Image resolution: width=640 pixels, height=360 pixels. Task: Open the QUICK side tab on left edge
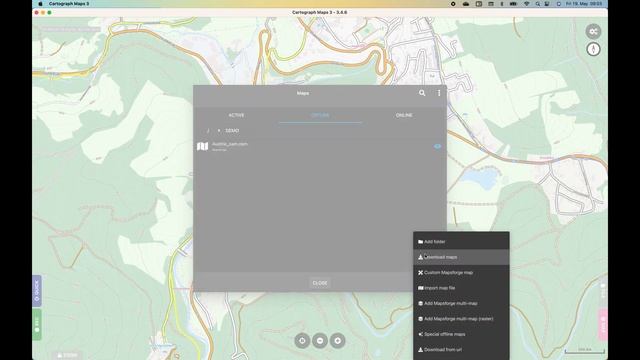point(37,291)
